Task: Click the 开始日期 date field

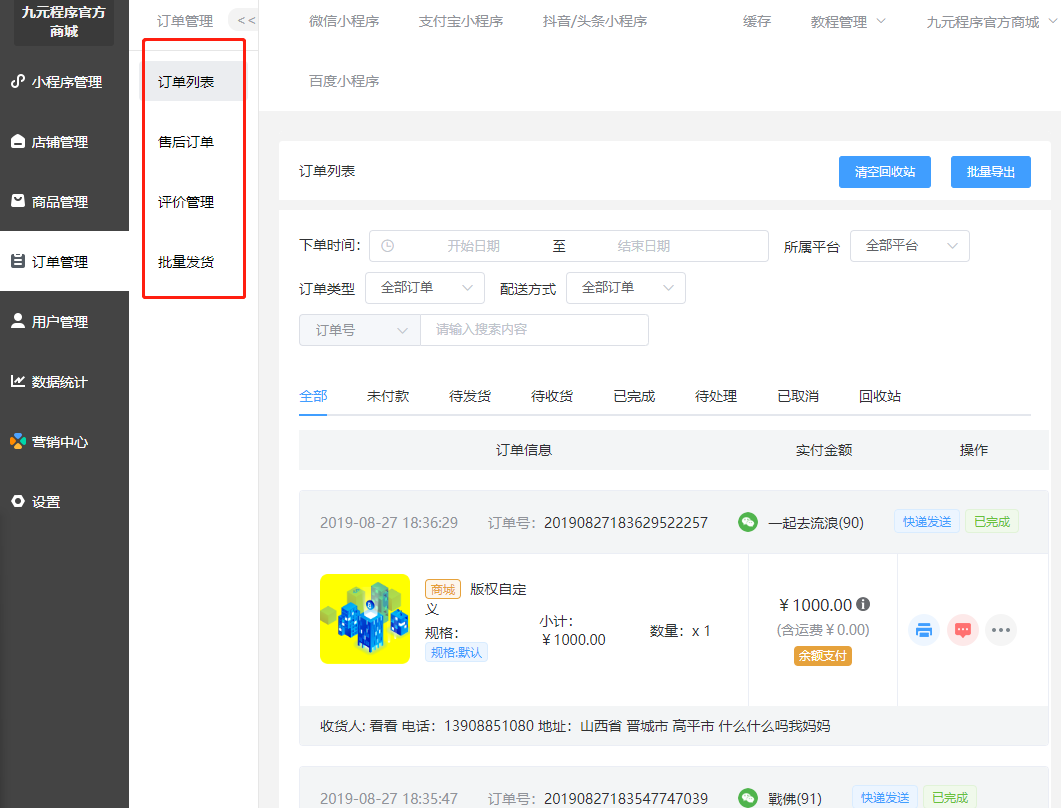Action: (473, 246)
